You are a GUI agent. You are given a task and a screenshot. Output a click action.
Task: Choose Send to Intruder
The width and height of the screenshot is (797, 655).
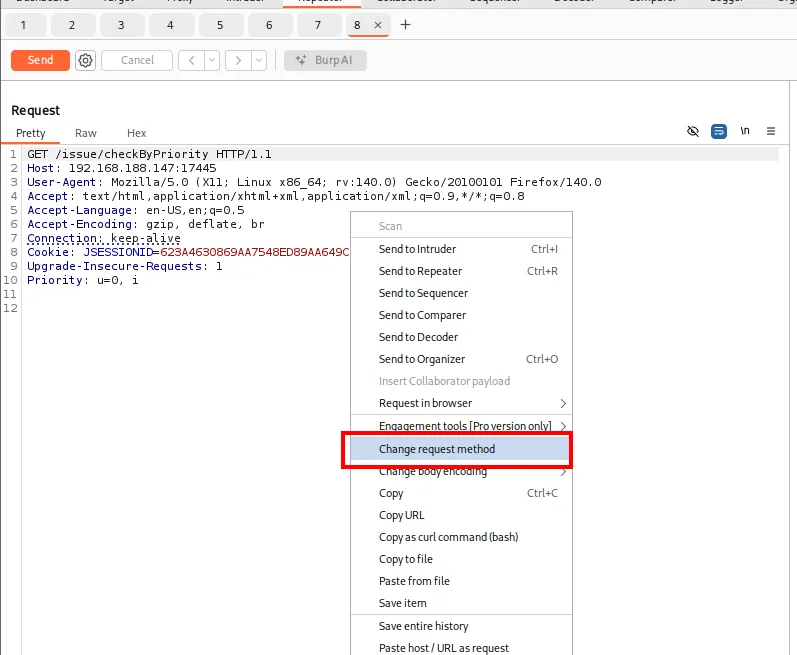click(x=462, y=249)
